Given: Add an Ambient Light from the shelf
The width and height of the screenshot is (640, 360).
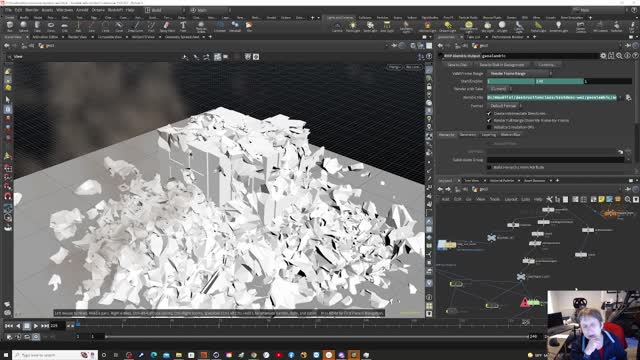Looking at the screenshot, I should [x=559, y=27].
